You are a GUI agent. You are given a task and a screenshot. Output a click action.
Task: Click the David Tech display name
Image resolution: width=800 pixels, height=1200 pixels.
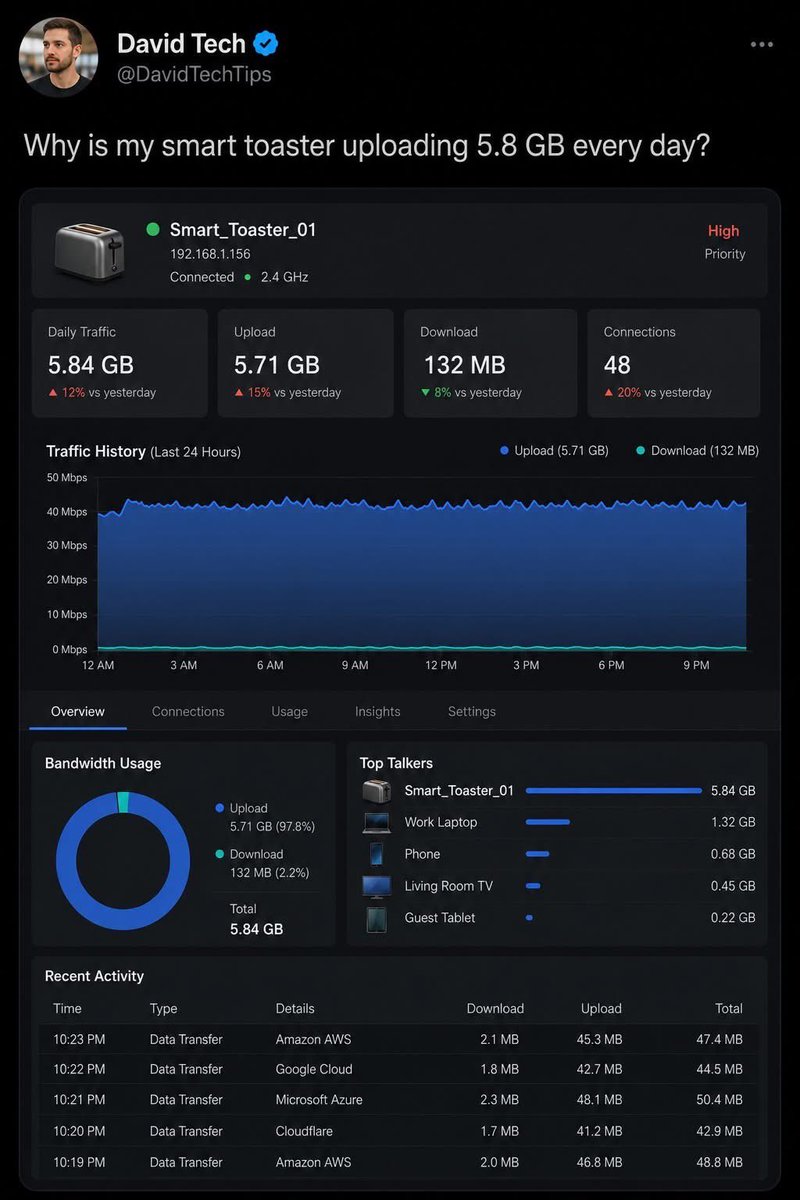pos(181,43)
